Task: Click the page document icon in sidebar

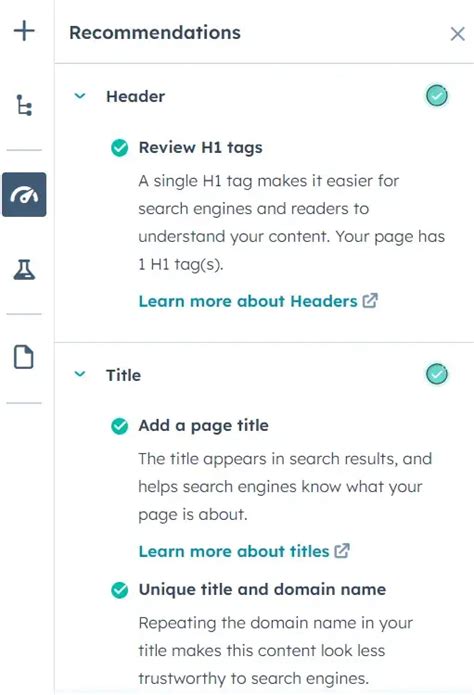Action: [24, 357]
